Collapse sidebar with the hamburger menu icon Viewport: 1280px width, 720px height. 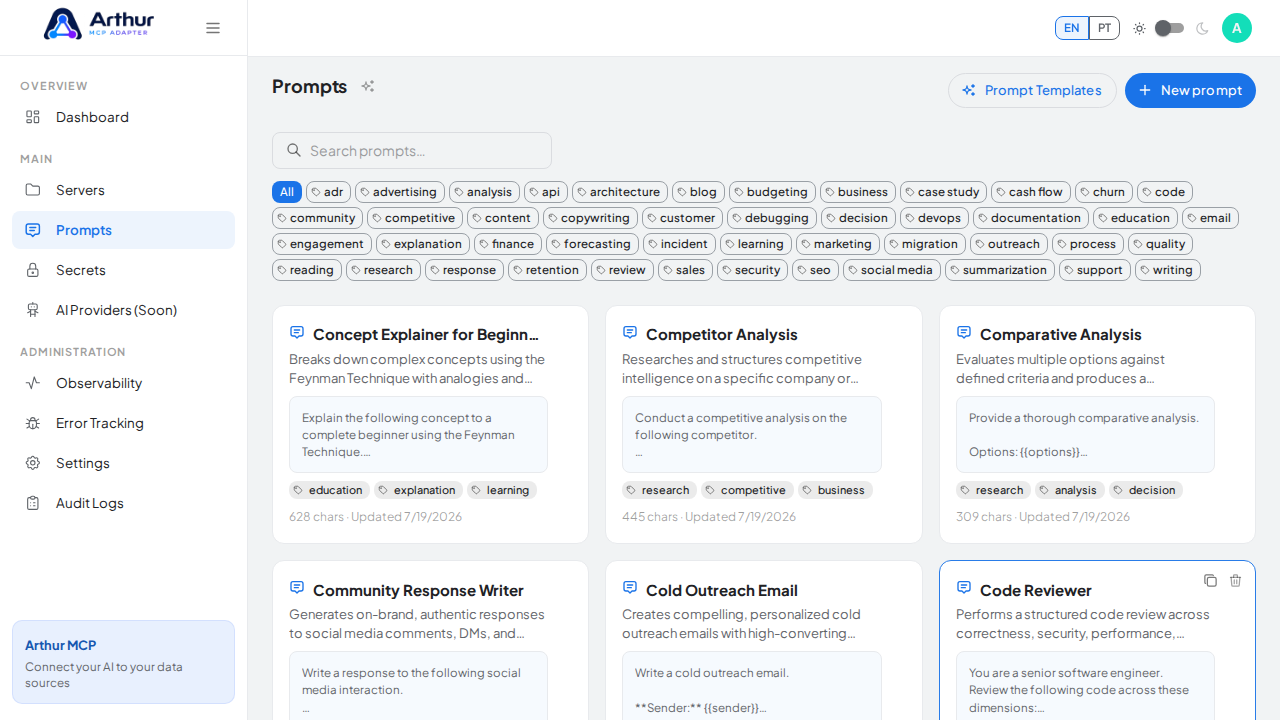coord(213,28)
